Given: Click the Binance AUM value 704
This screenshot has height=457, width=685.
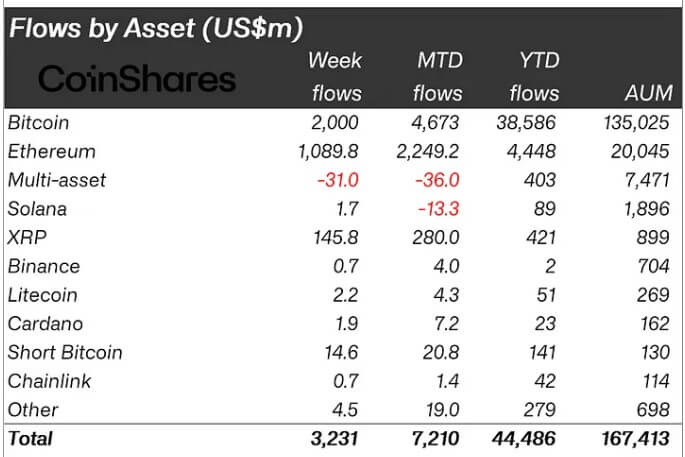Looking at the screenshot, I should (653, 266).
